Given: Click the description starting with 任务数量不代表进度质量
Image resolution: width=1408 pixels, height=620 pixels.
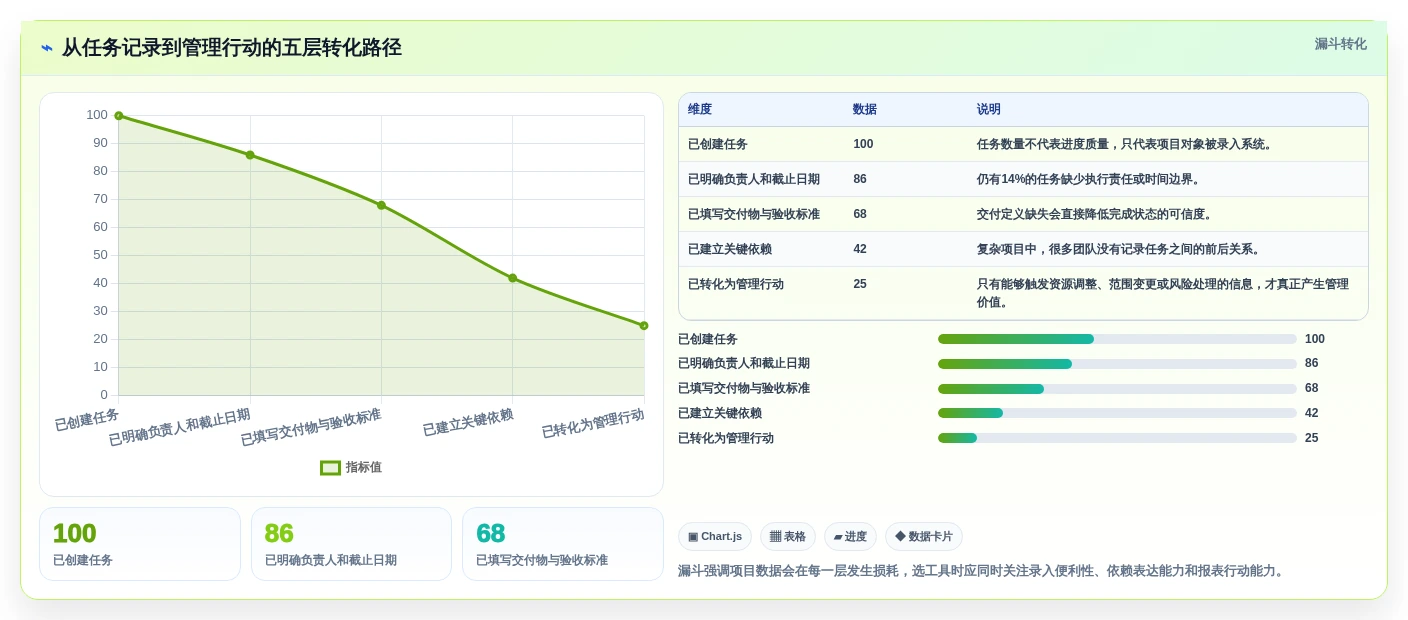Looking at the screenshot, I should (1126, 144).
